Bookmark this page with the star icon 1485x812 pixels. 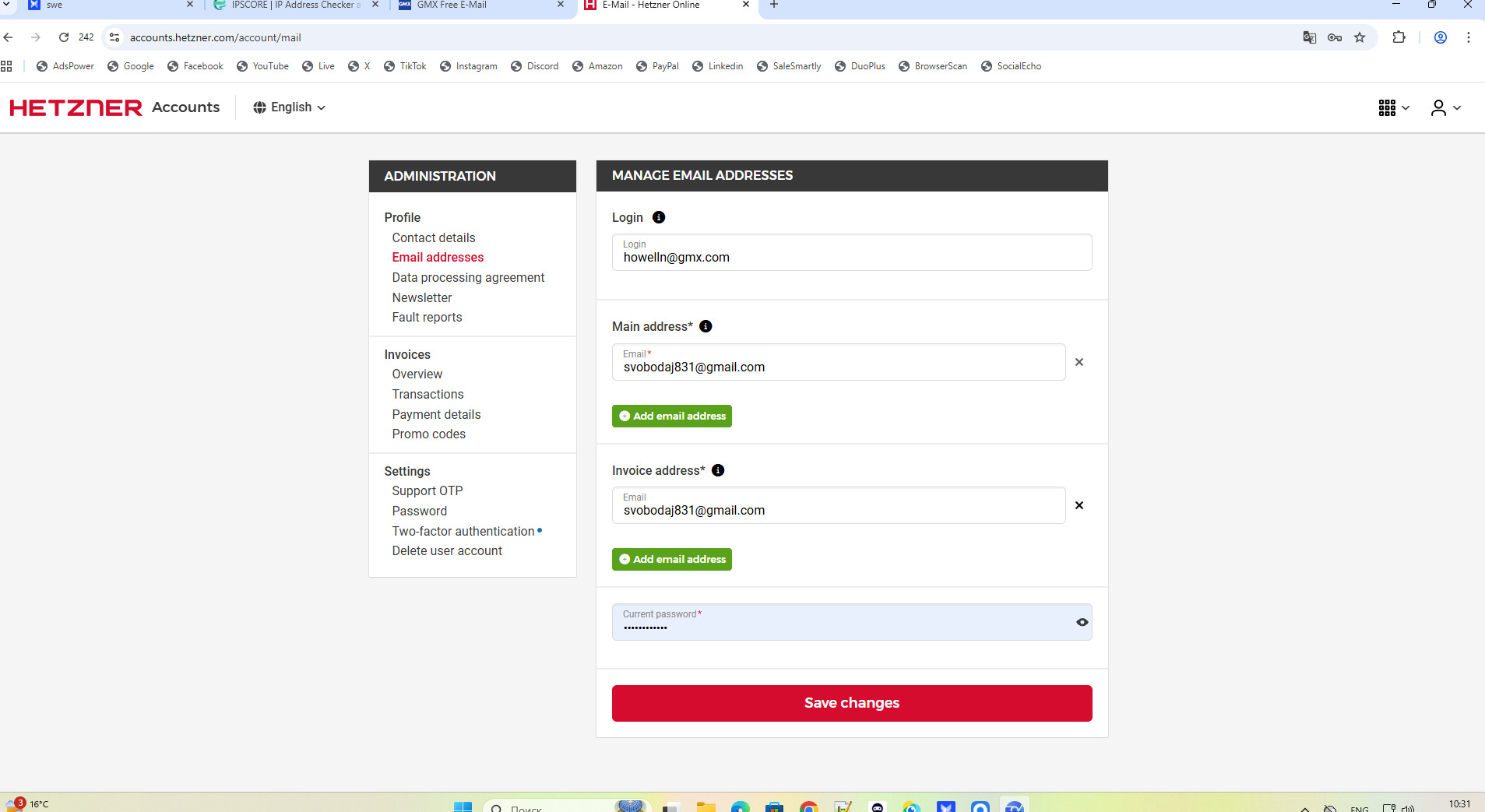pyautogui.click(x=1360, y=37)
